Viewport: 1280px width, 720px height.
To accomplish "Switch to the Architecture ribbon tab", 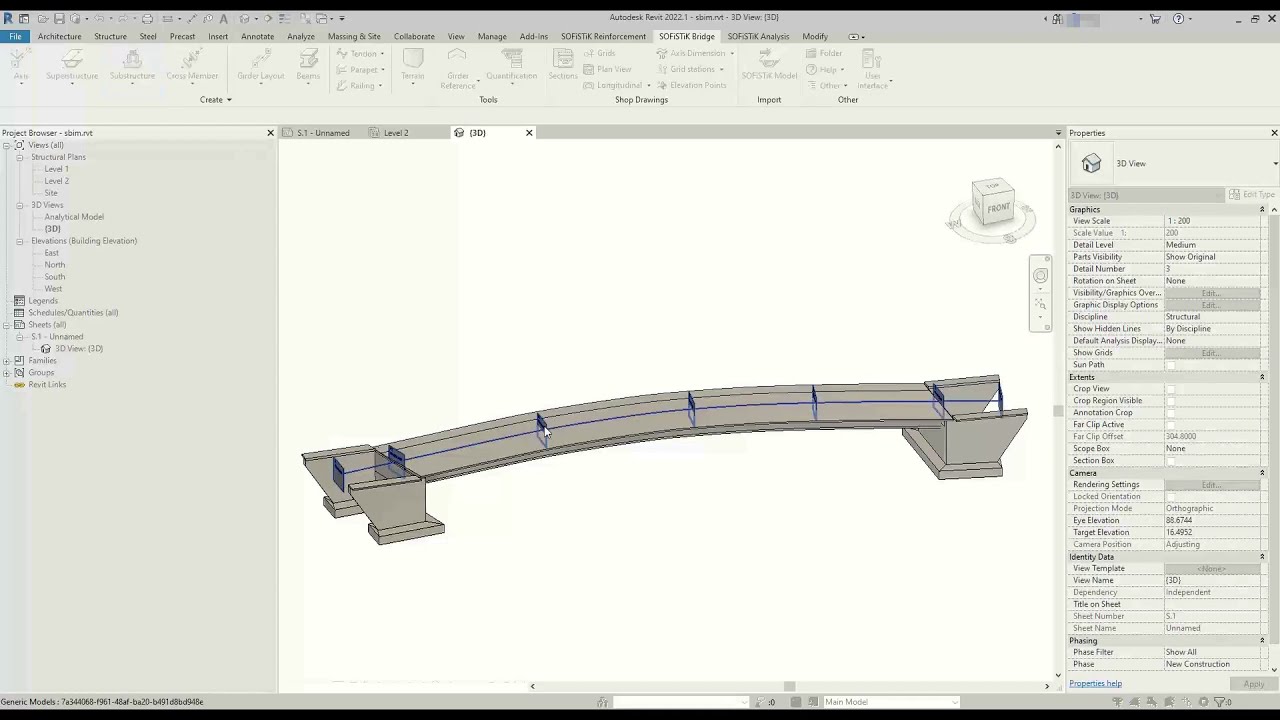I will (x=60, y=36).
